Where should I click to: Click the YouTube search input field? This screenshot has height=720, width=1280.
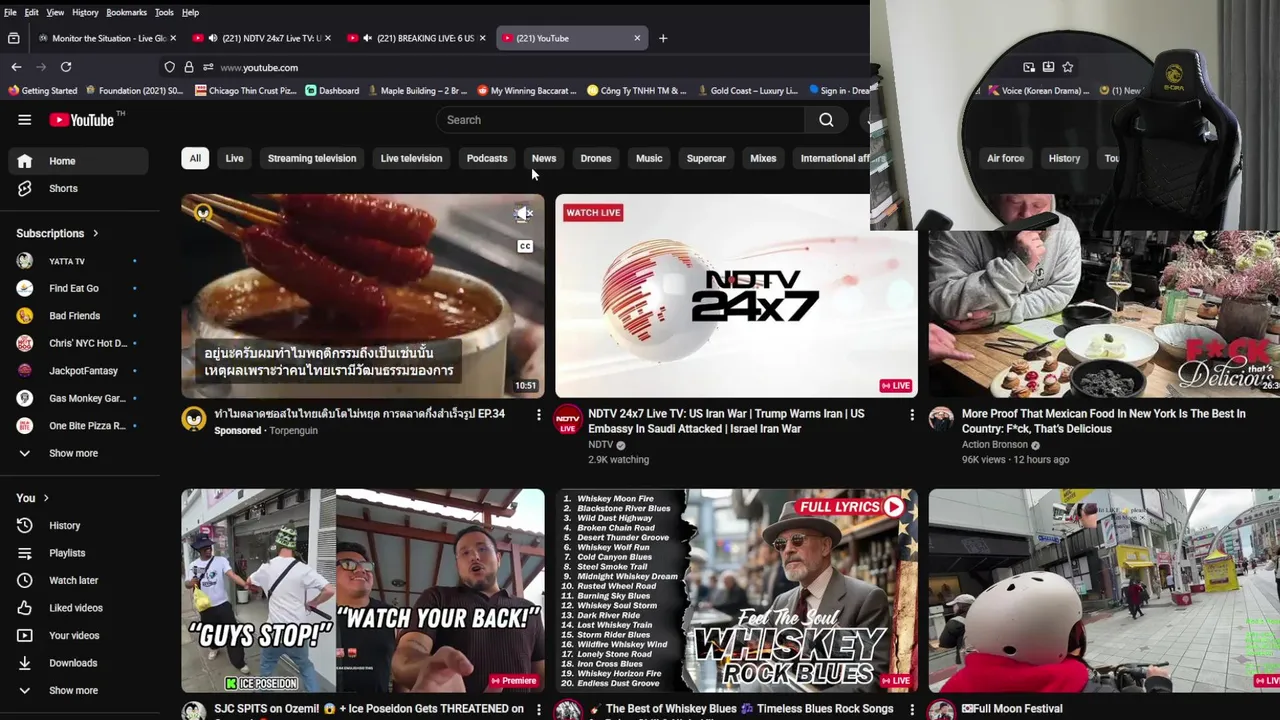620,120
